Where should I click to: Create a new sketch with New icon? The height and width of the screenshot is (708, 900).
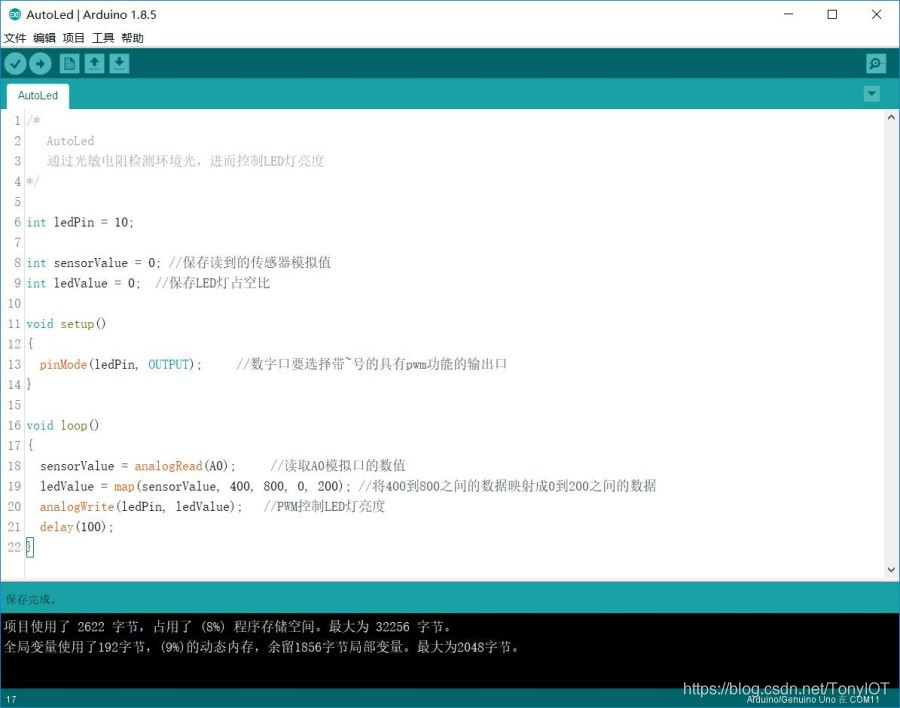(x=69, y=63)
